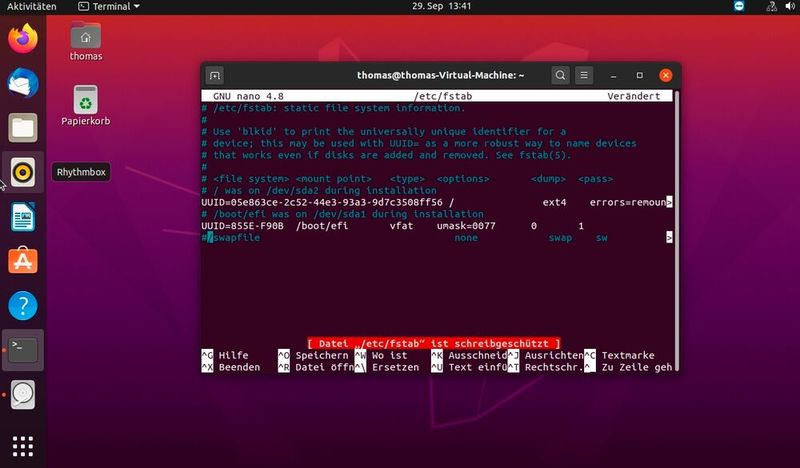Open the terminal hamburger menu
800x468 pixels.
(584, 76)
